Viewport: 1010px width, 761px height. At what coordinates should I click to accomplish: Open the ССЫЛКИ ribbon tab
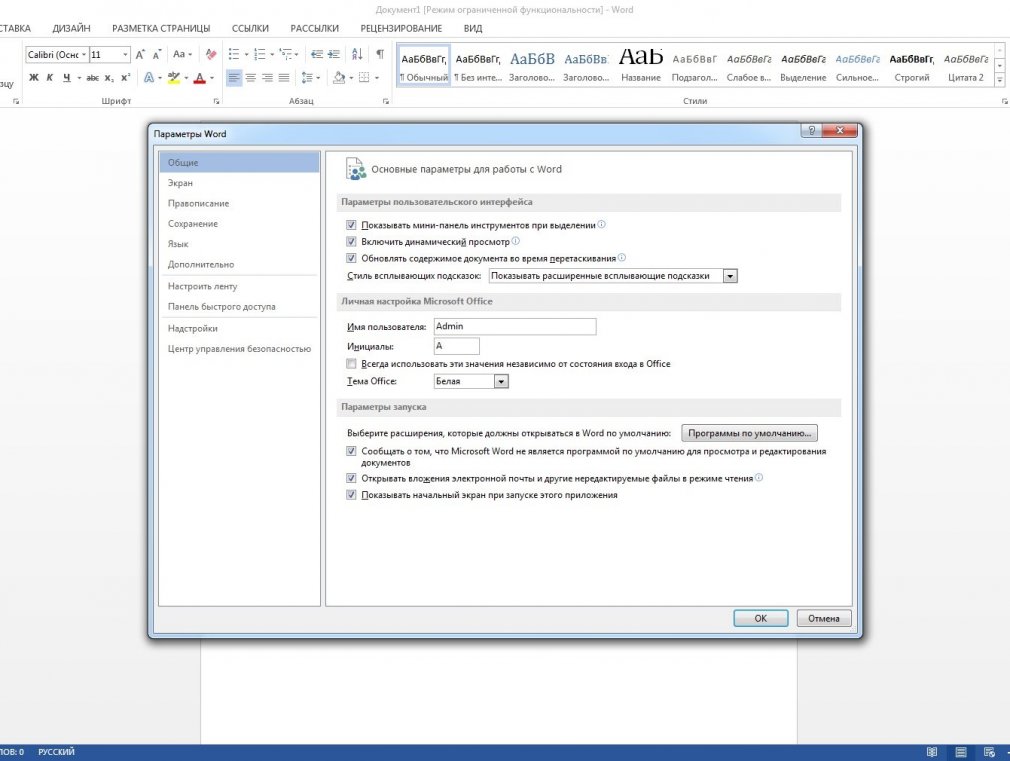[251, 28]
